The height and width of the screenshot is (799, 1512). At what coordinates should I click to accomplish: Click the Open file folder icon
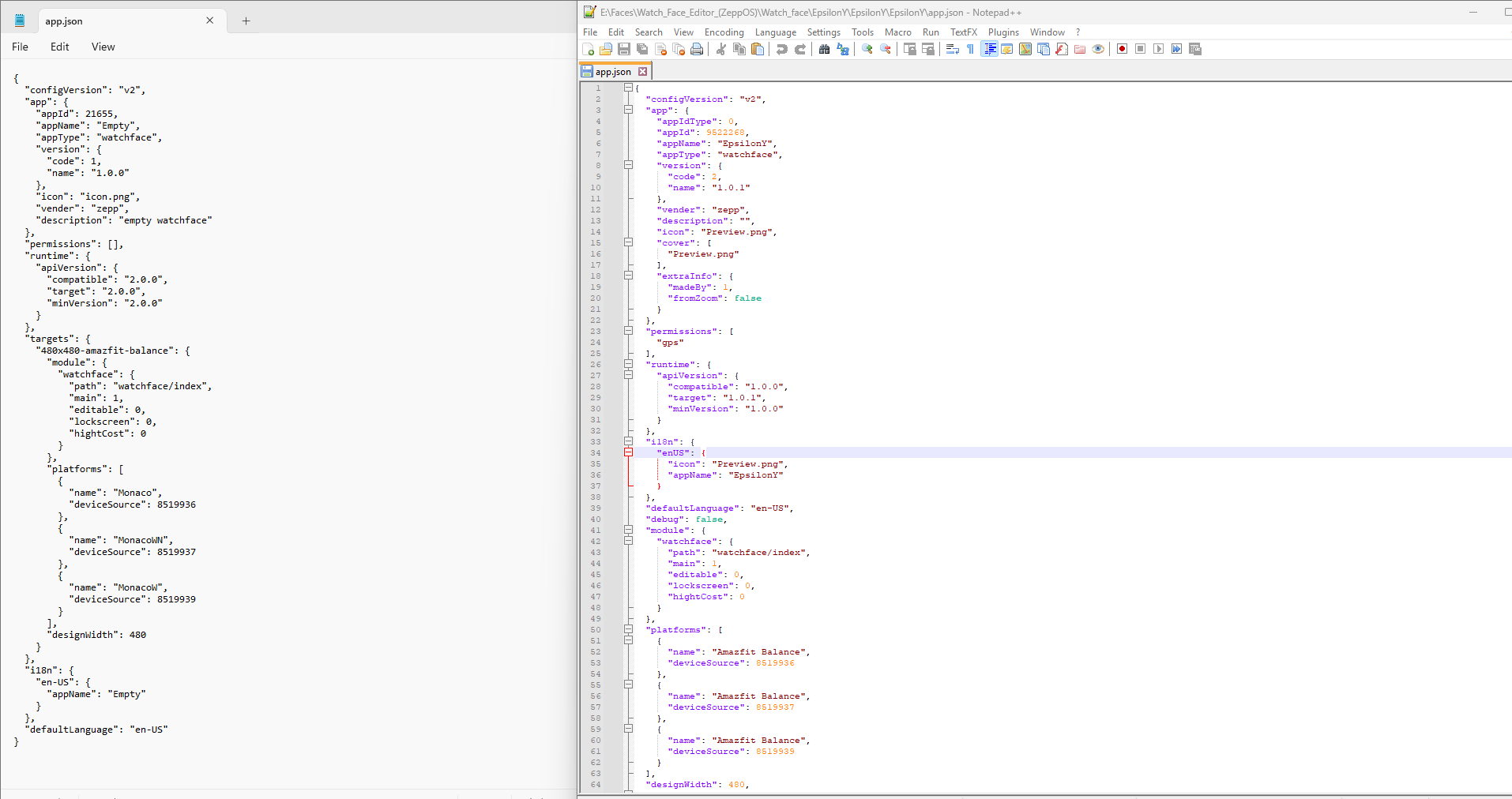[606, 49]
